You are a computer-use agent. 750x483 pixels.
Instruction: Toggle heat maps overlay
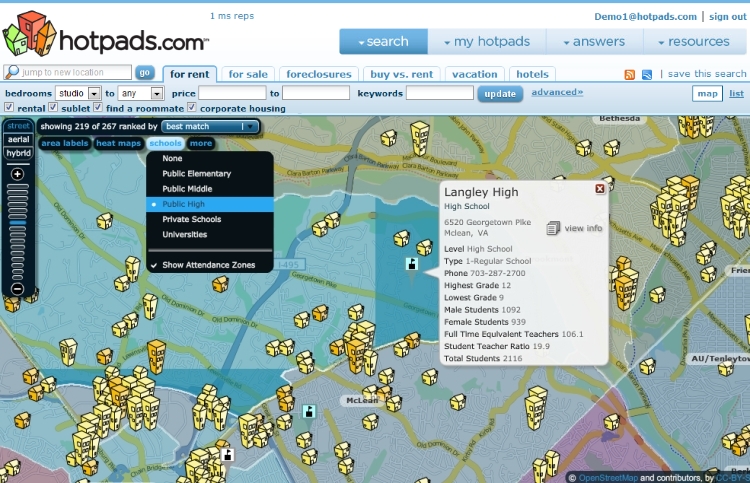tap(118, 143)
